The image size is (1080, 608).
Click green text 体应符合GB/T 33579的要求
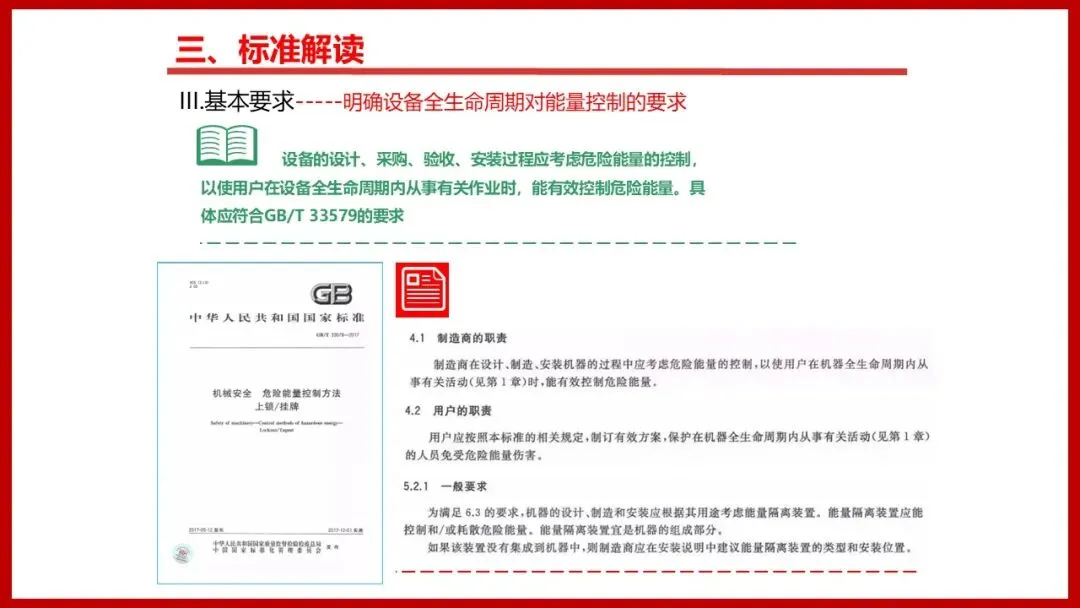[302, 216]
